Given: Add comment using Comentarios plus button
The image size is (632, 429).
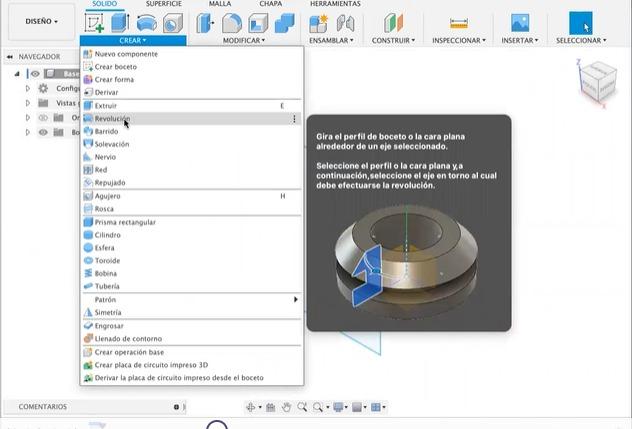Looking at the screenshot, I should click(176, 407).
